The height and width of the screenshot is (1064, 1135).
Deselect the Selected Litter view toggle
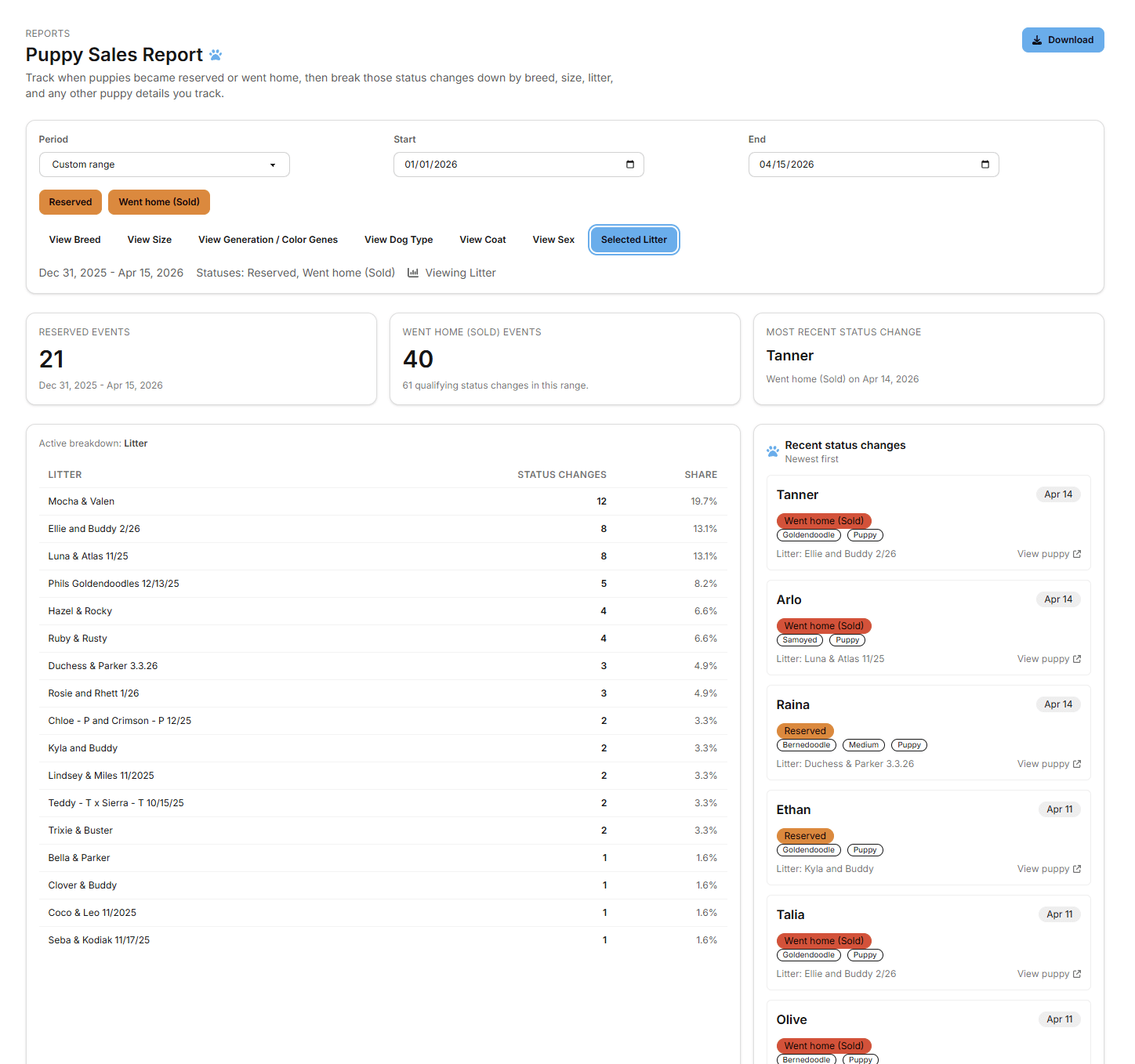tap(633, 240)
